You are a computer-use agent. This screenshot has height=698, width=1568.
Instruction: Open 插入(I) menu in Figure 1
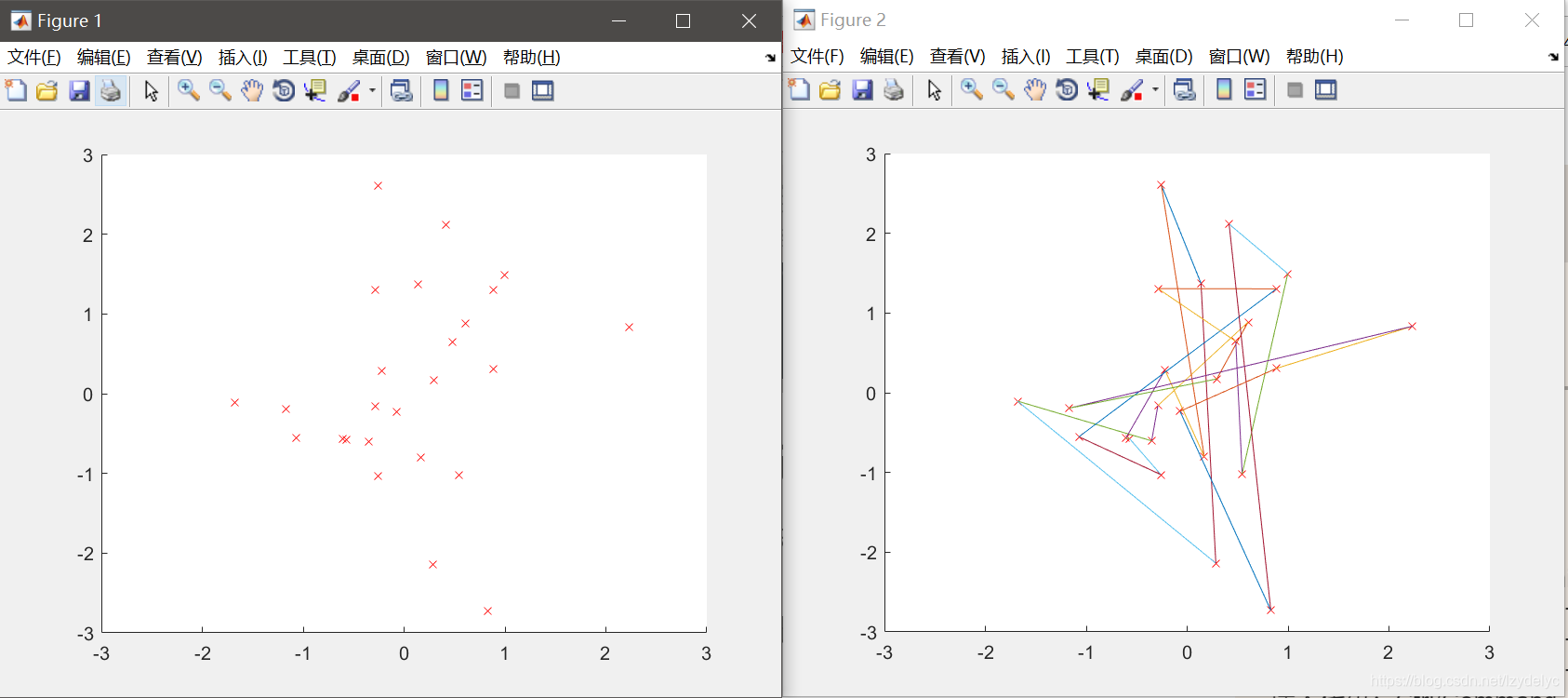(x=243, y=58)
